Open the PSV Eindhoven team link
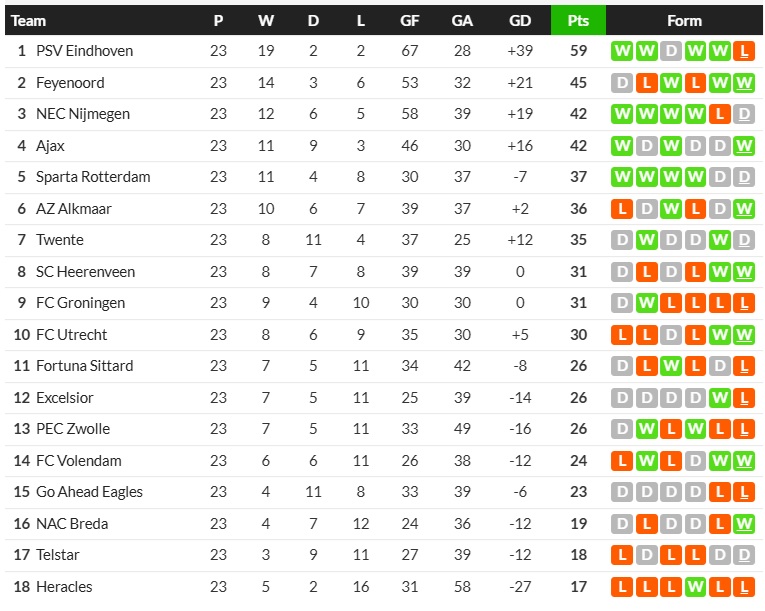The image size is (765, 611). pyautogui.click(x=84, y=51)
